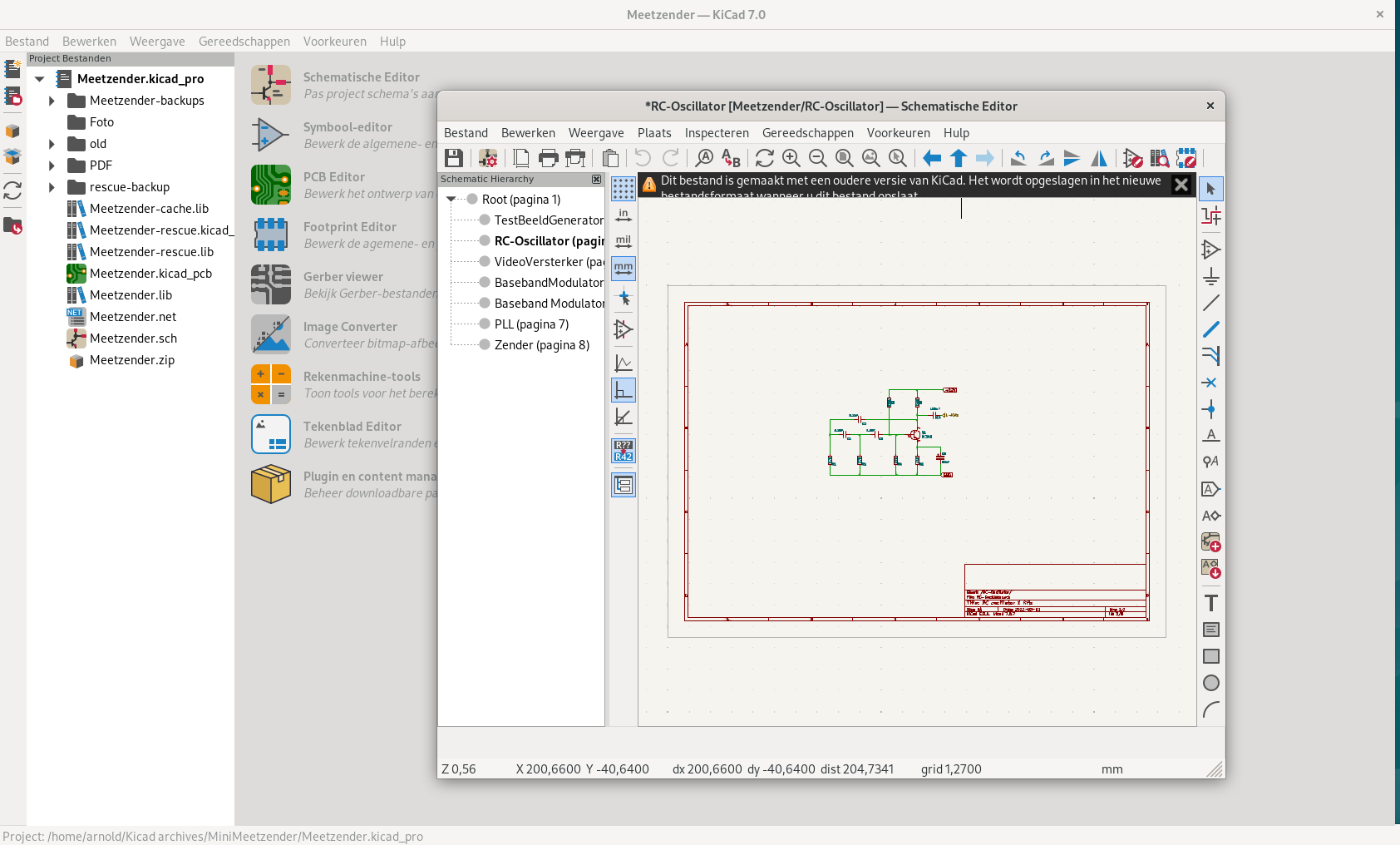Switch units to mils
Screen dimensions: 1400x845
[624, 242]
